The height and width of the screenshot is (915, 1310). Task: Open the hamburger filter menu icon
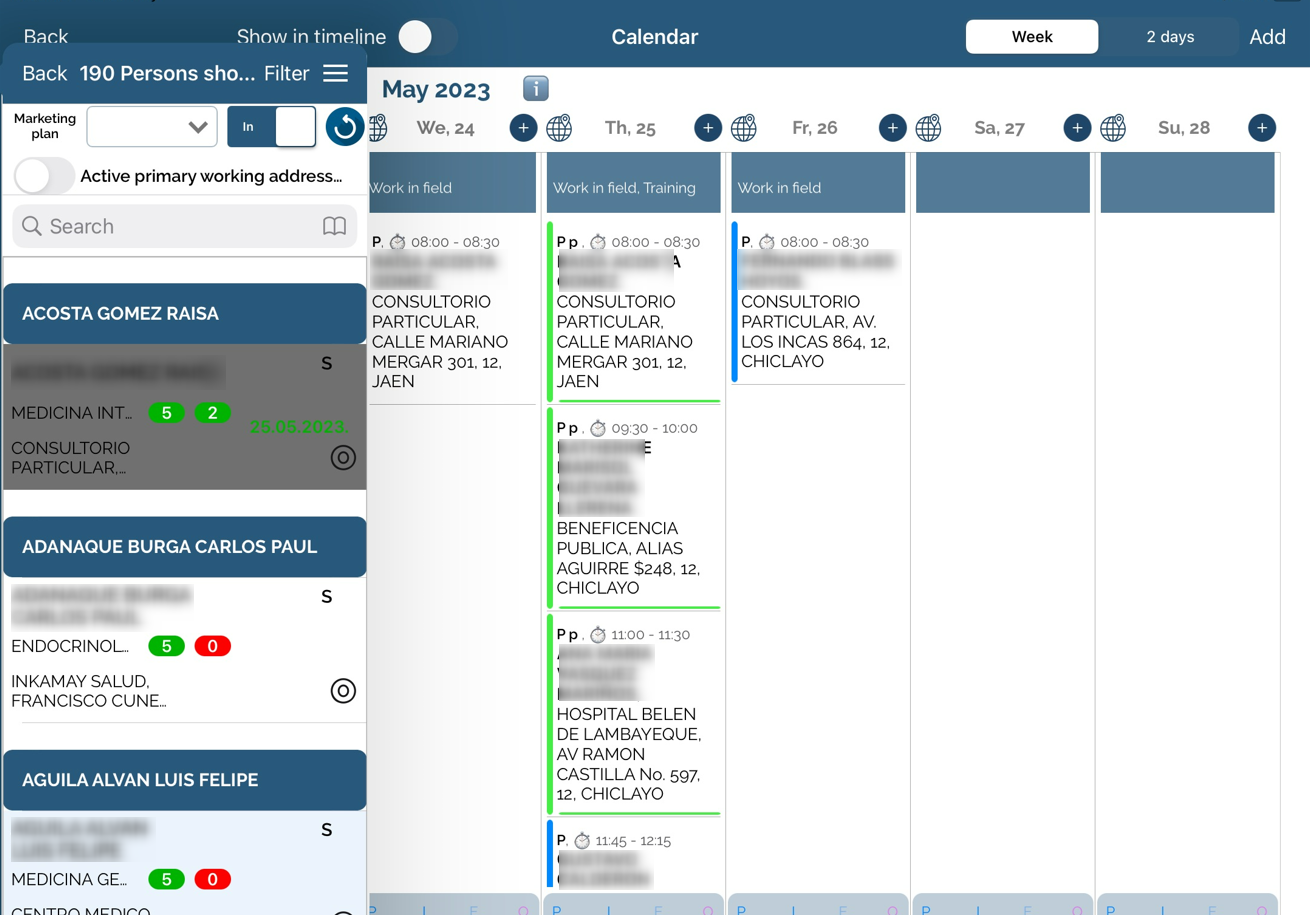point(336,74)
